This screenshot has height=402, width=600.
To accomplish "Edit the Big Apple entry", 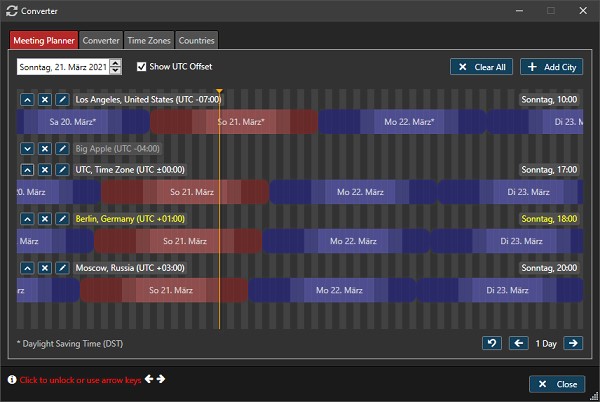I will (61, 148).
